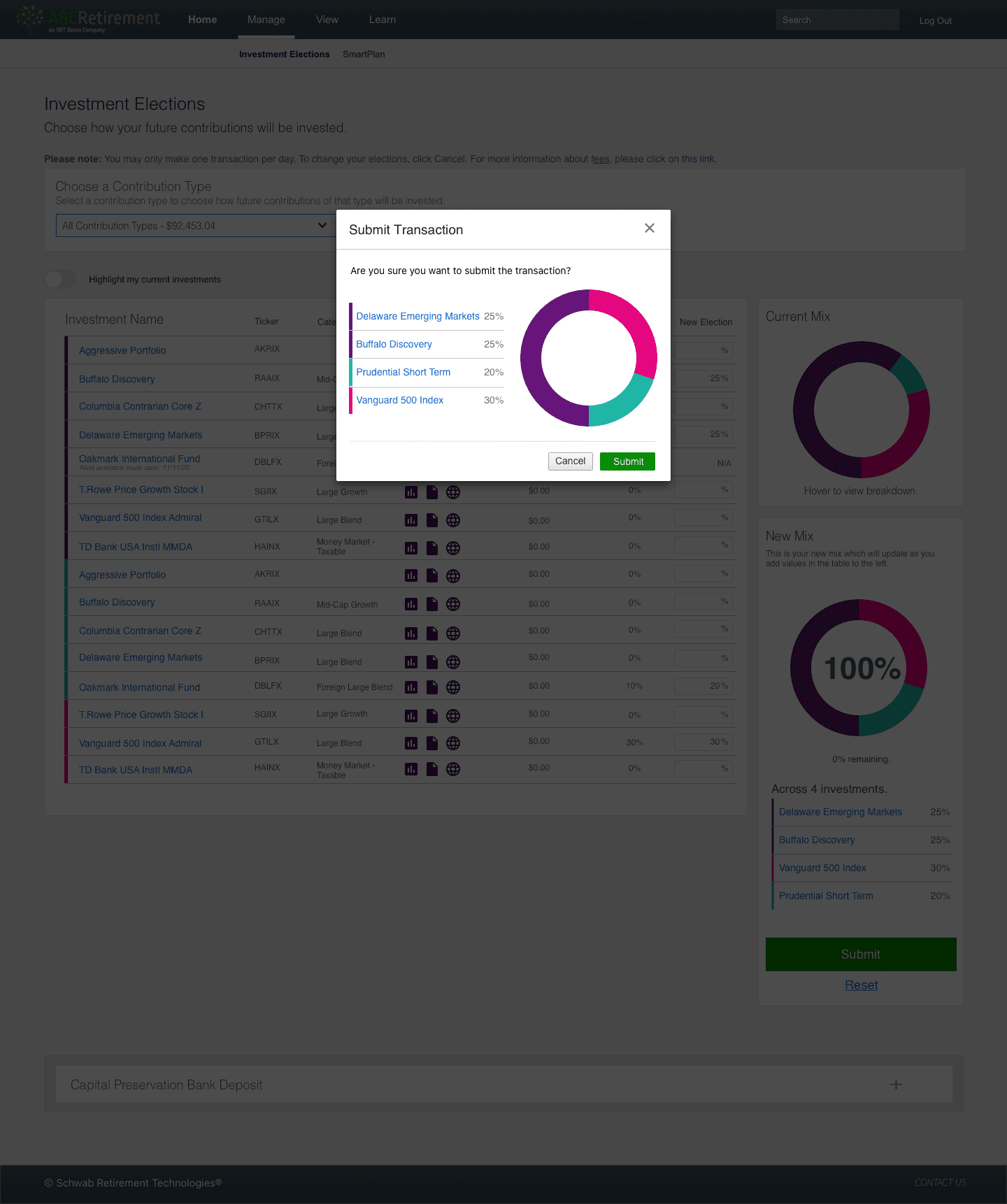
Task: Click globe icon in last TD Bank row
Action: click(x=453, y=769)
